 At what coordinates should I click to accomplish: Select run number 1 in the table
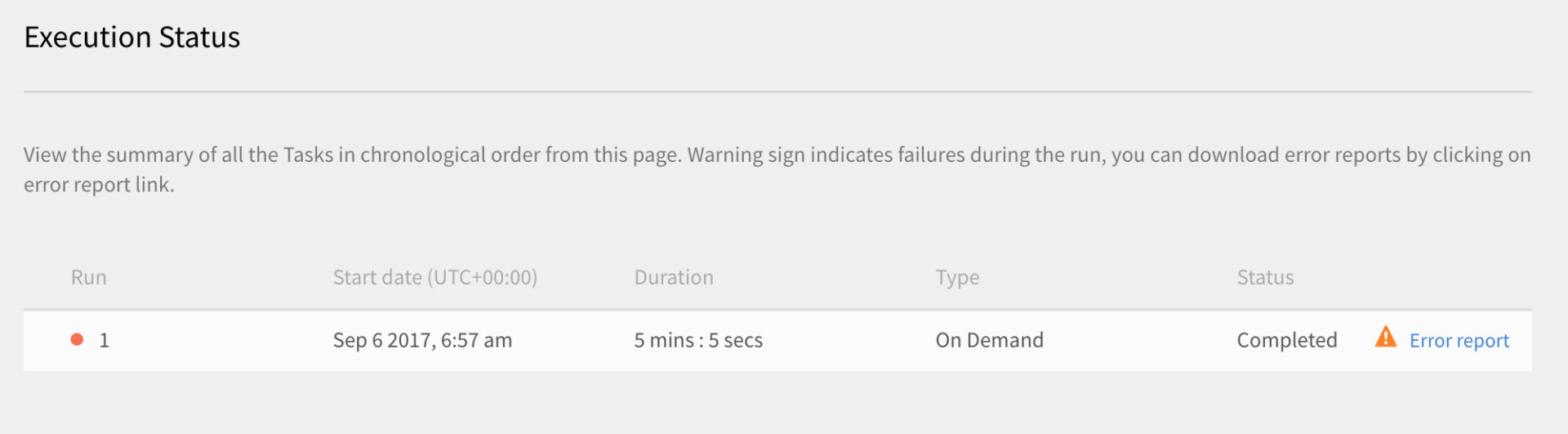click(104, 340)
